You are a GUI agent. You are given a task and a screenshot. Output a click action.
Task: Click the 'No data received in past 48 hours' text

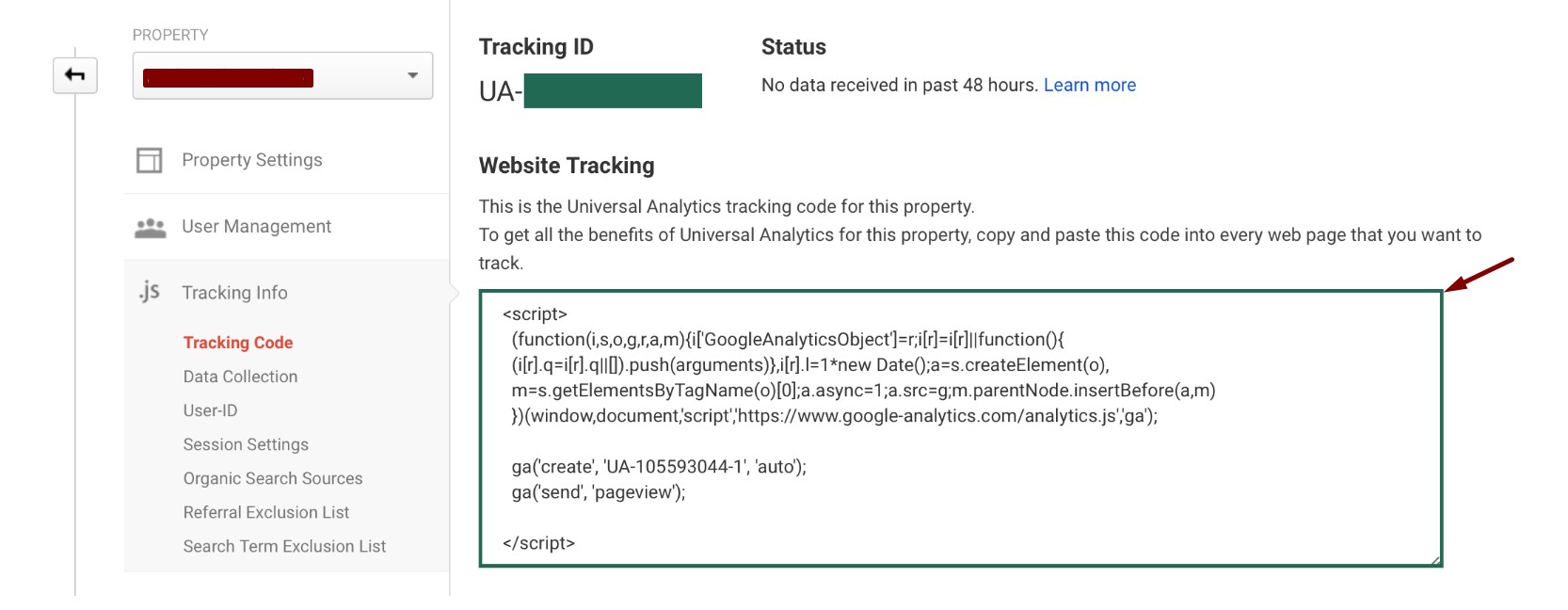(900, 85)
